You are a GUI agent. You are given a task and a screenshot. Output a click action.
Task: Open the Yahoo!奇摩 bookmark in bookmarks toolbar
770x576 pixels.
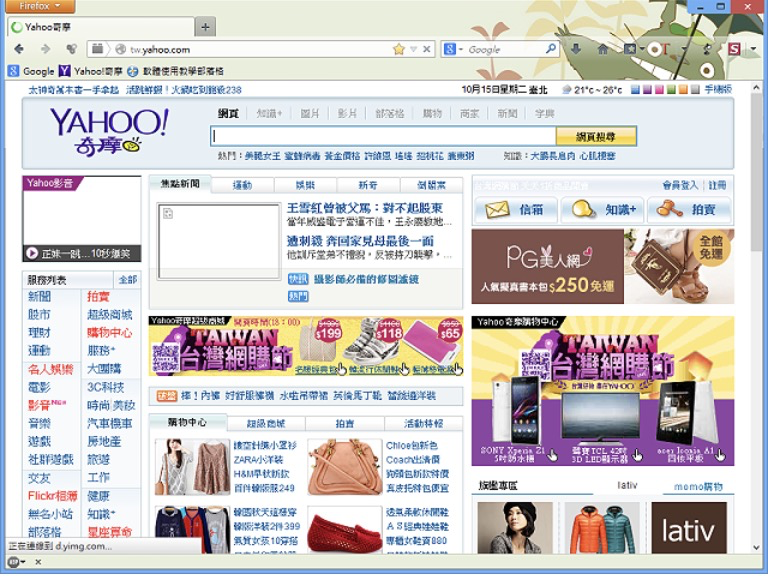click(x=91, y=71)
